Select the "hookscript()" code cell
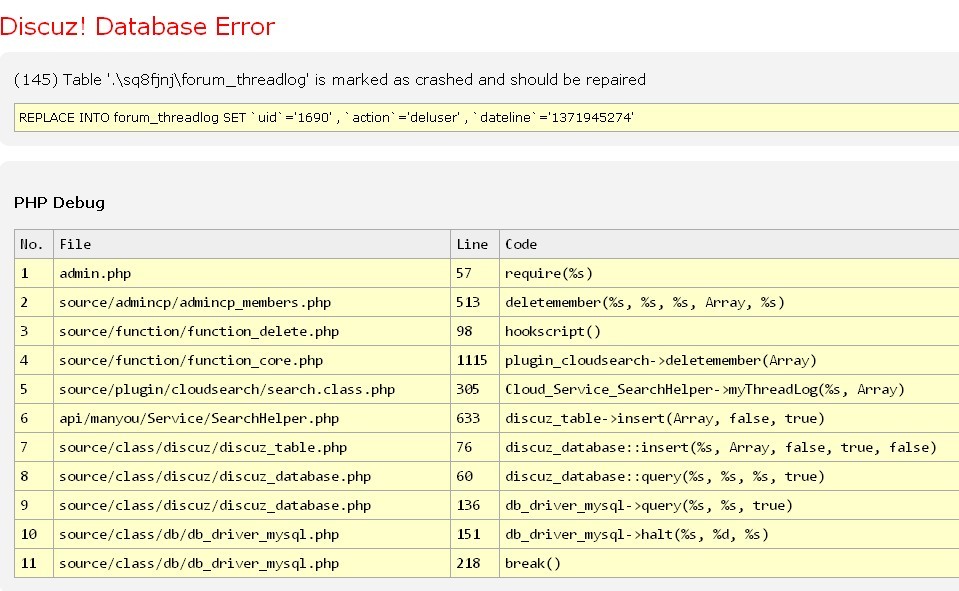959x591 pixels. [729, 331]
